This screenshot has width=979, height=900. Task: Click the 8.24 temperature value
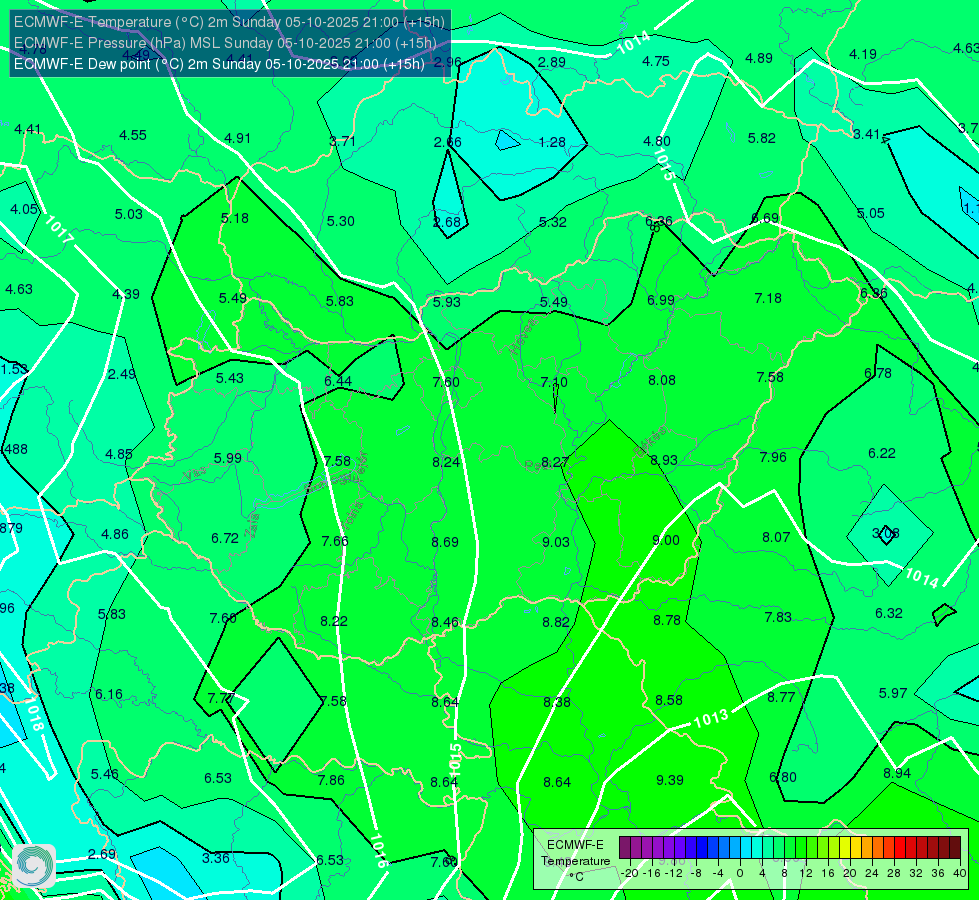click(x=446, y=462)
